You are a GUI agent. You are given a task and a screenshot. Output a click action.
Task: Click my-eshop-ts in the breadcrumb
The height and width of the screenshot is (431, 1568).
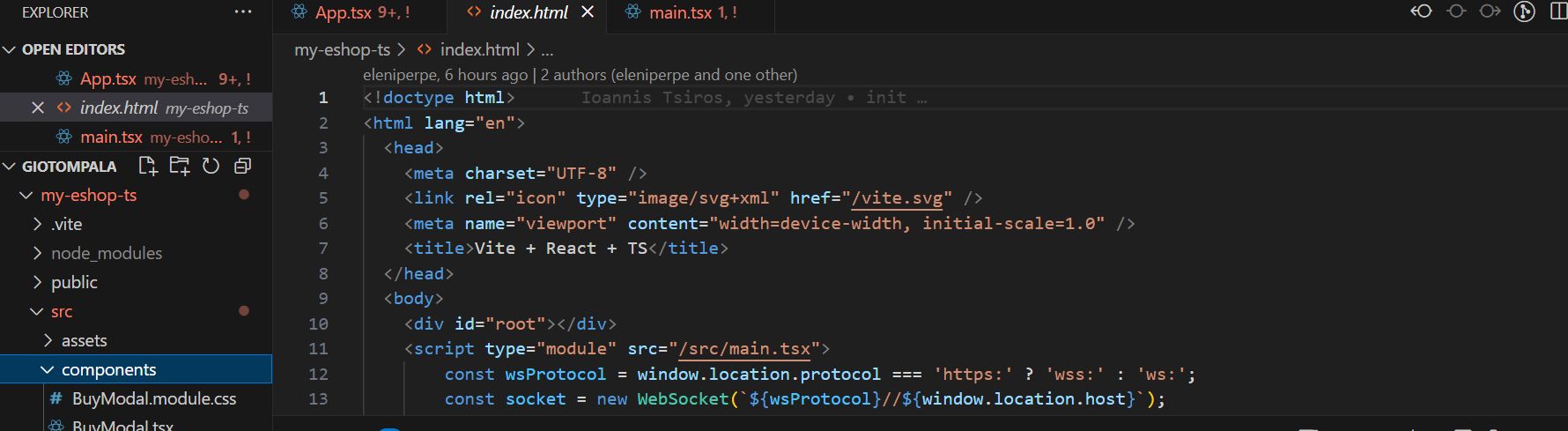pos(342,49)
